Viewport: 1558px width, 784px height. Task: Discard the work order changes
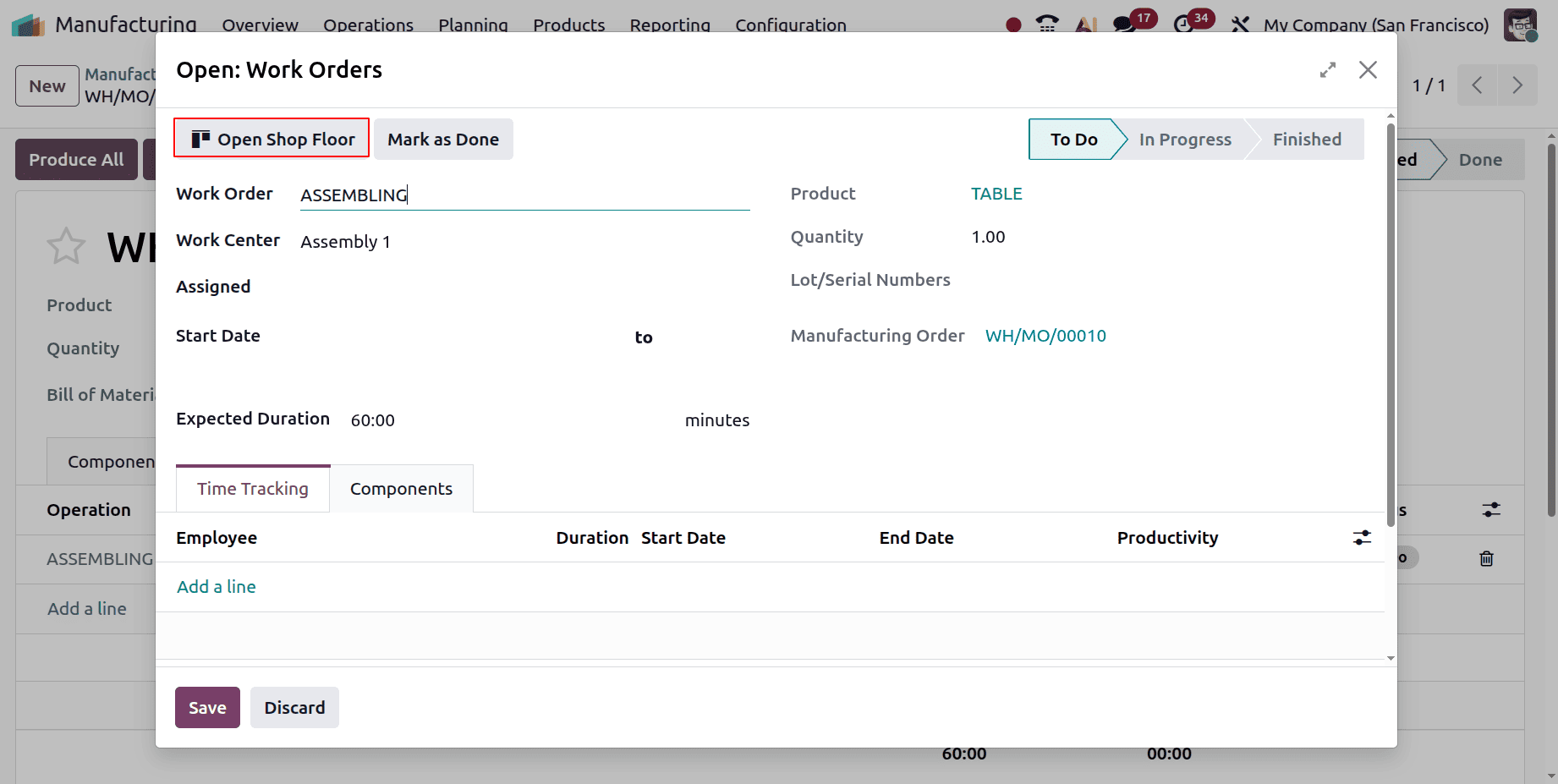tap(294, 707)
